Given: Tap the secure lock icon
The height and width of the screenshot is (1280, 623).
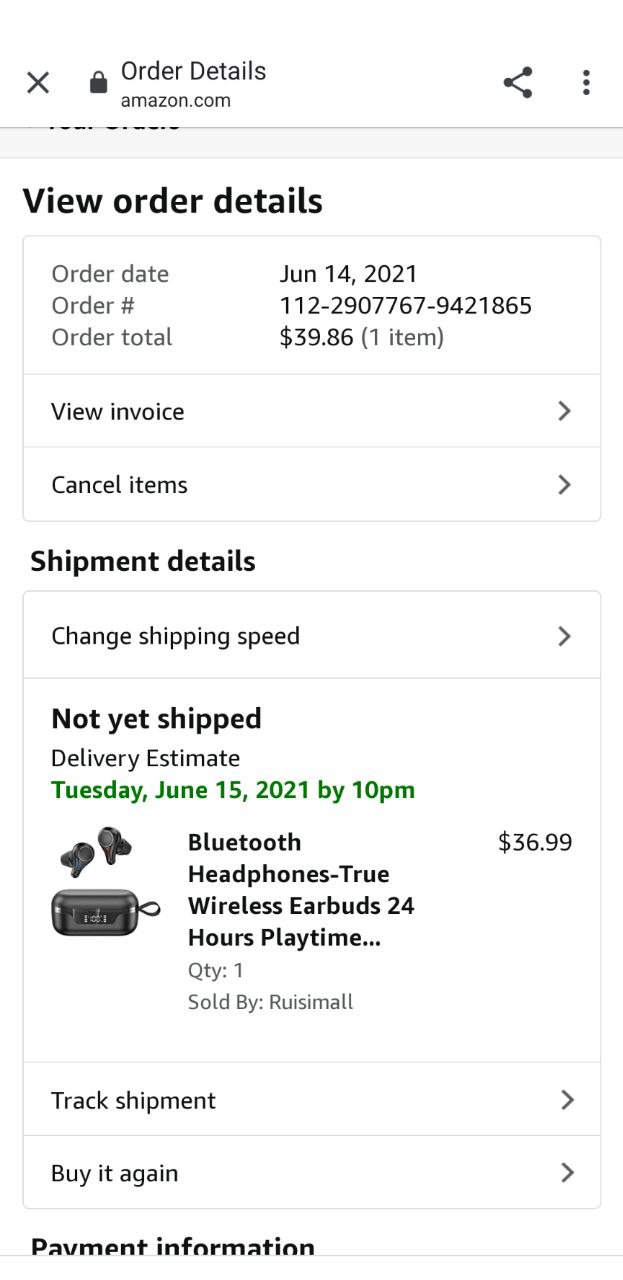Looking at the screenshot, I should [x=98, y=83].
